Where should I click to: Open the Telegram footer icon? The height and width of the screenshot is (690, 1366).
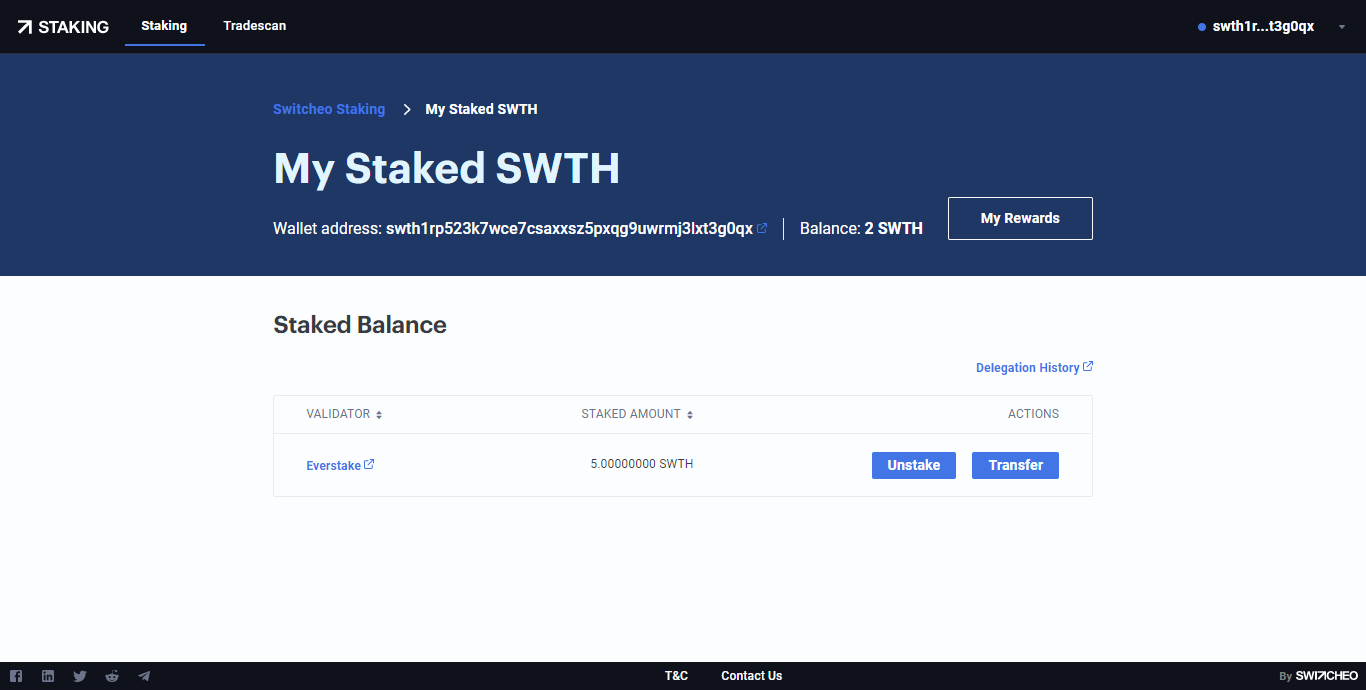pos(144,676)
